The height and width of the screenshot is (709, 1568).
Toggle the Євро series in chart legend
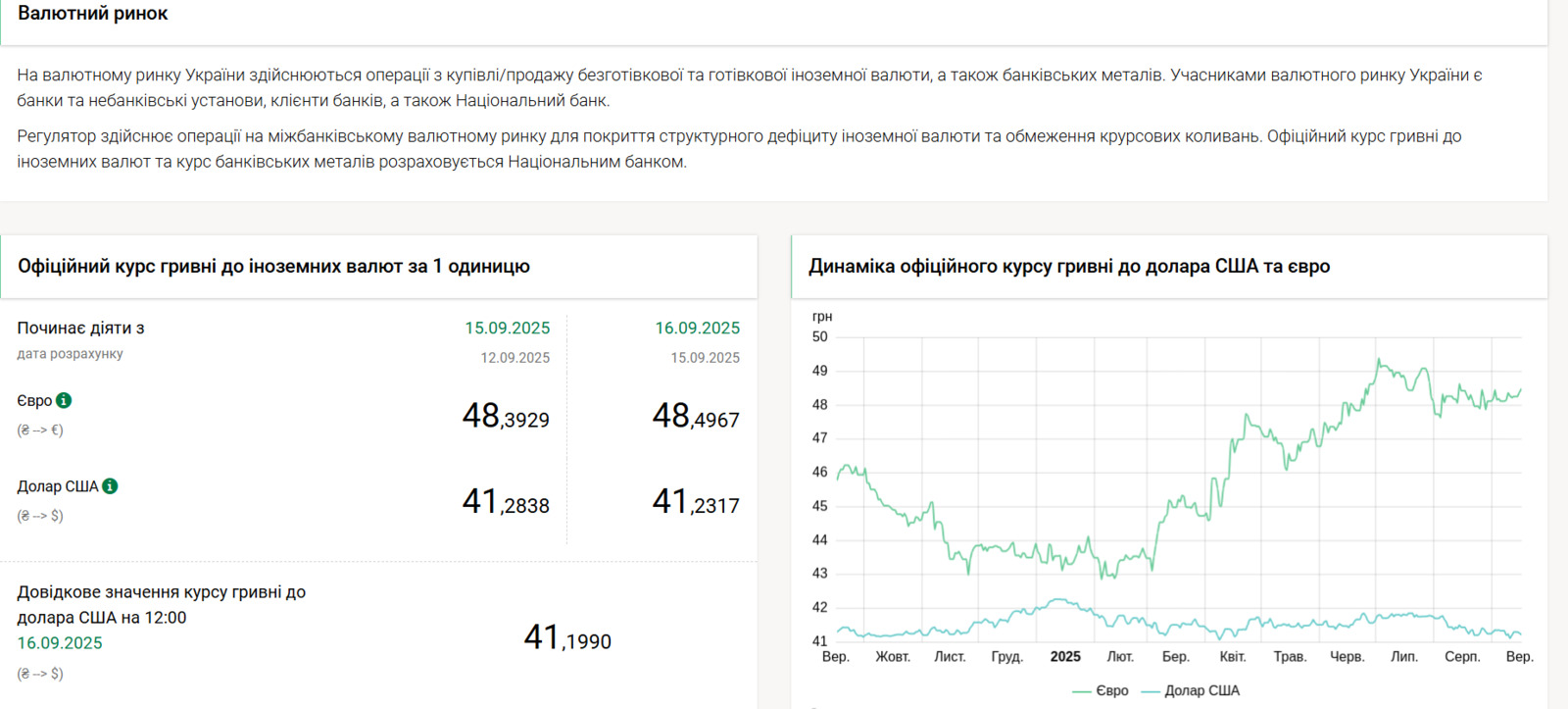pyautogui.click(x=1101, y=690)
